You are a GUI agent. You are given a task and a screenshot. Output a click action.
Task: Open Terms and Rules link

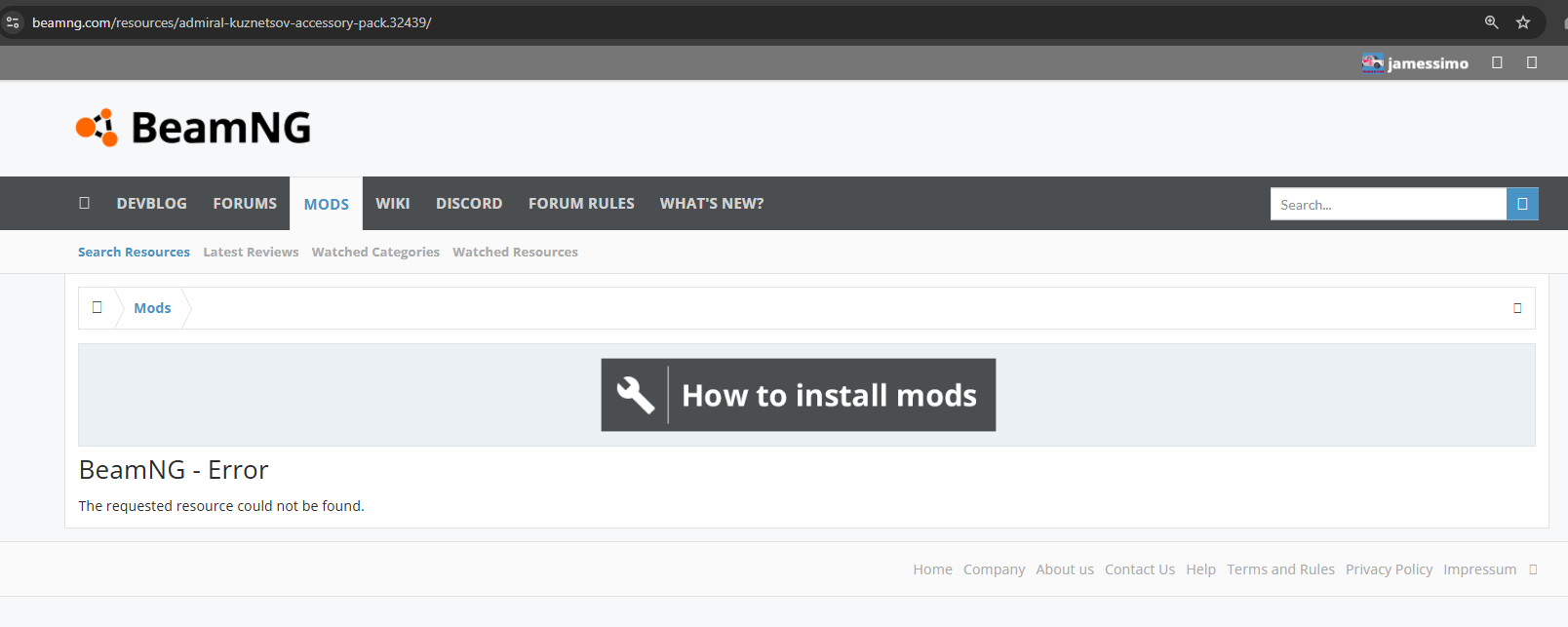[x=1280, y=569]
